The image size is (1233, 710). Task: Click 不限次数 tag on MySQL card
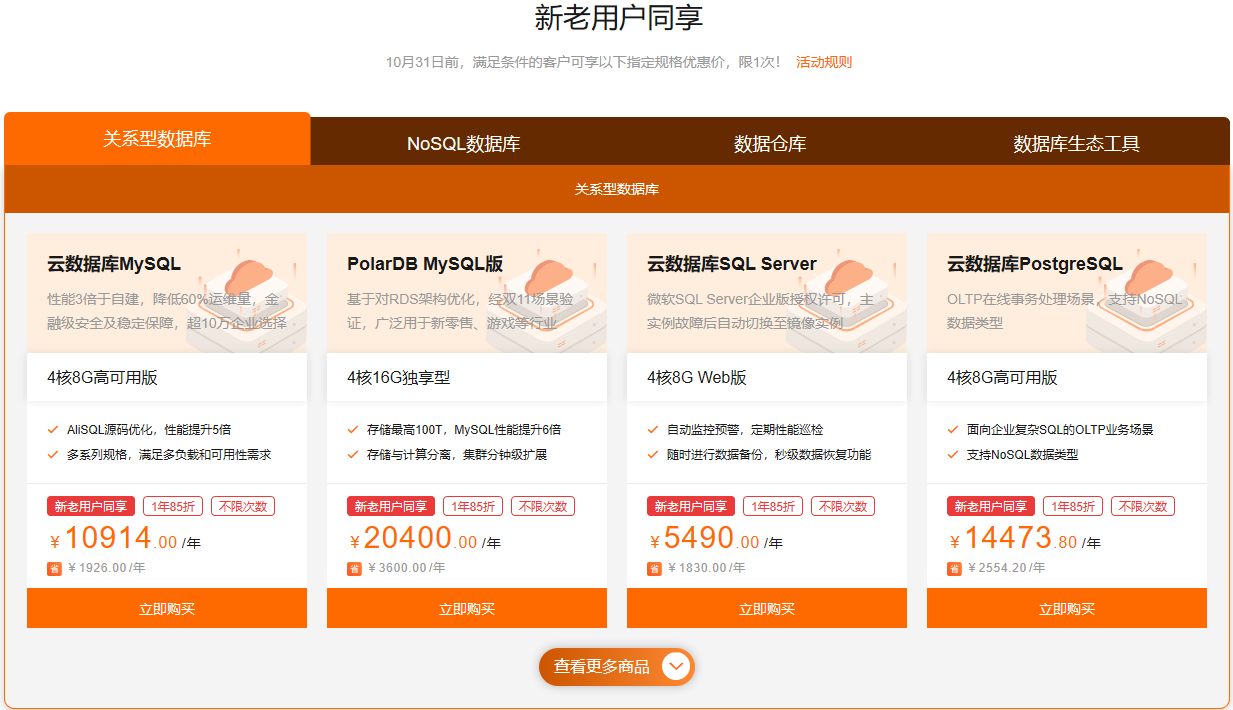pyautogui.click(x=243, y=506)
